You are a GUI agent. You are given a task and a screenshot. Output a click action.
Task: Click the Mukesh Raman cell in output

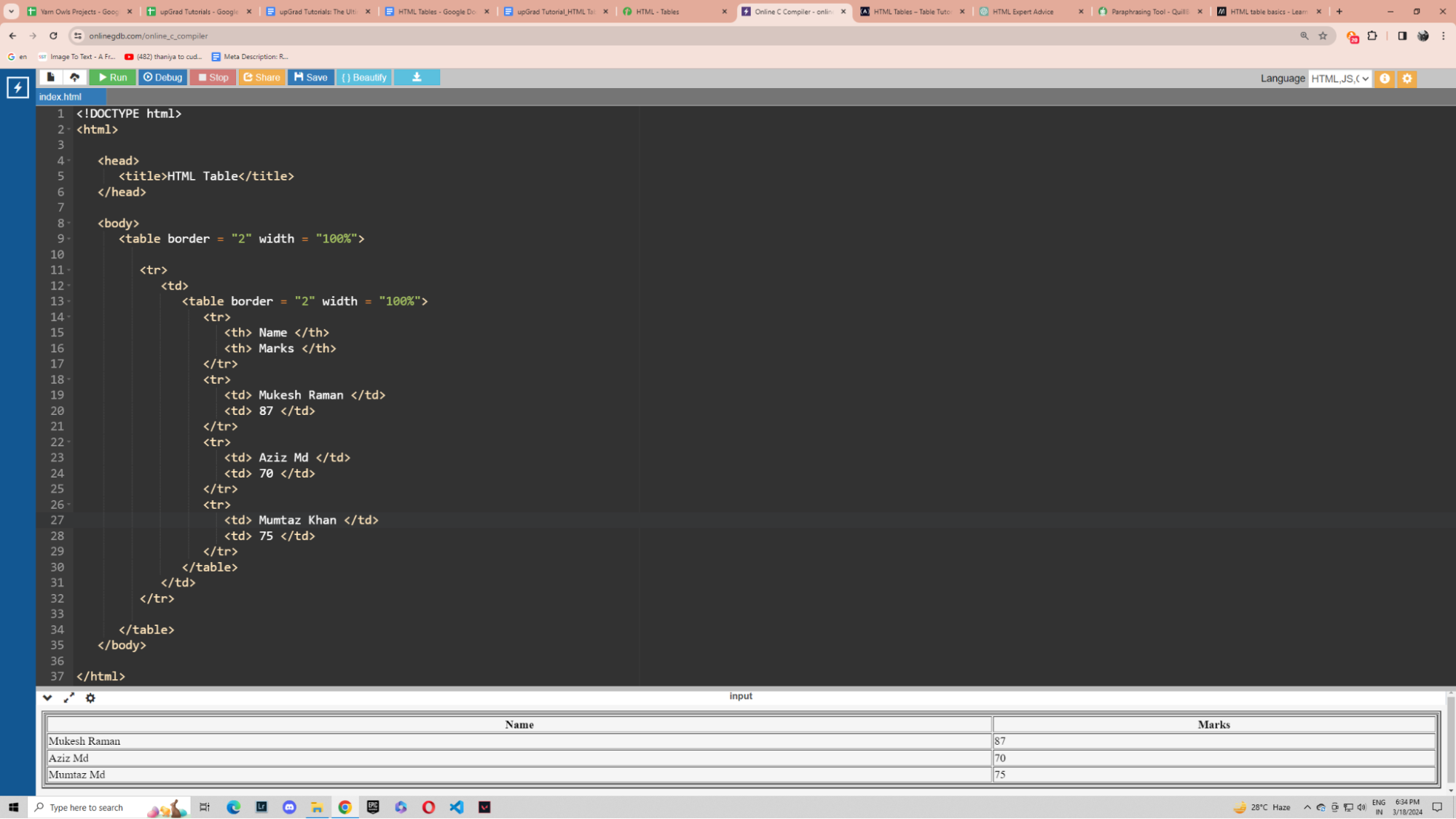click(519, 742)
